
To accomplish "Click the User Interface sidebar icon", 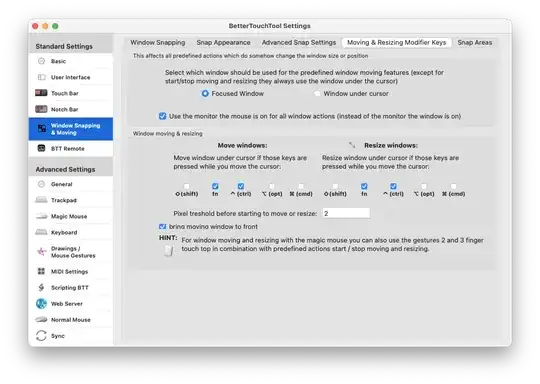I will [x=41, y=77].
